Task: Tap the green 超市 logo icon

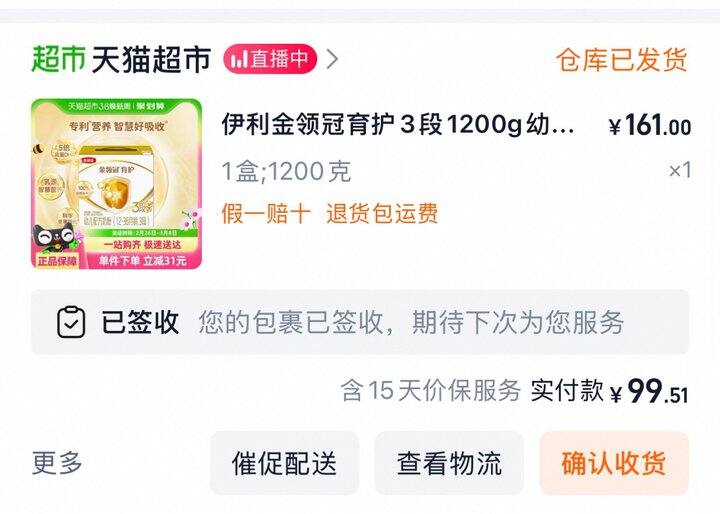Action: coord(58,59)
